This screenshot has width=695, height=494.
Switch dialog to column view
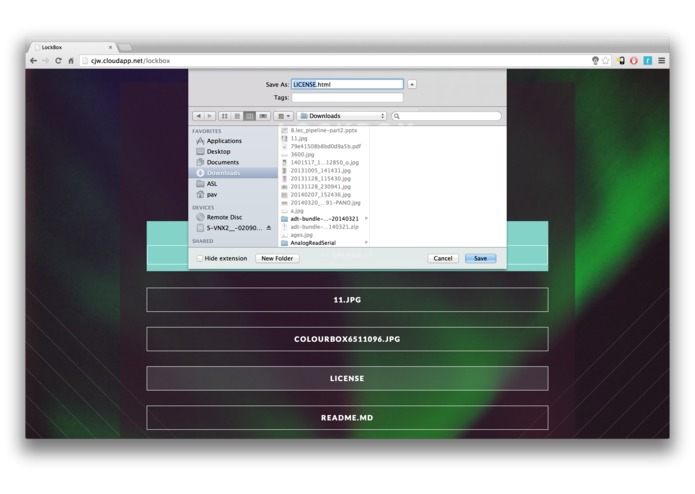[x=250, y=116]
